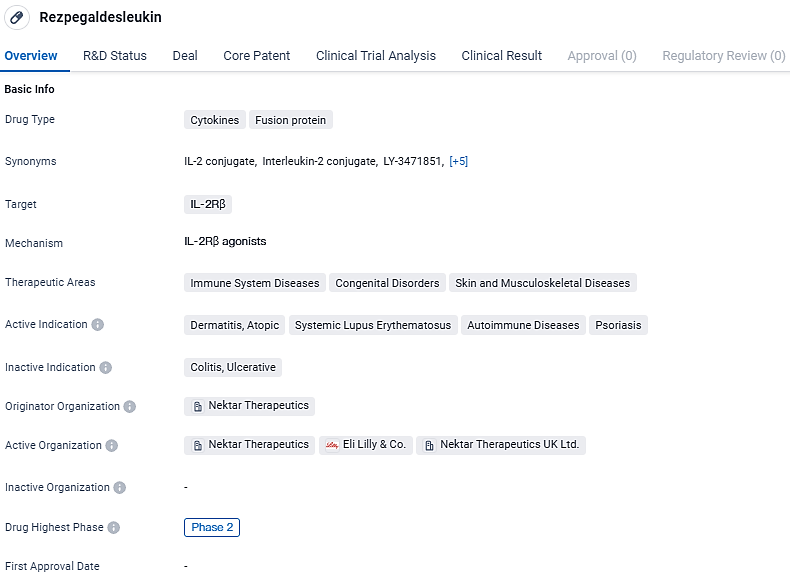
Task: Open the Clinical Trial Analysis tab
Action: (375, 56)
